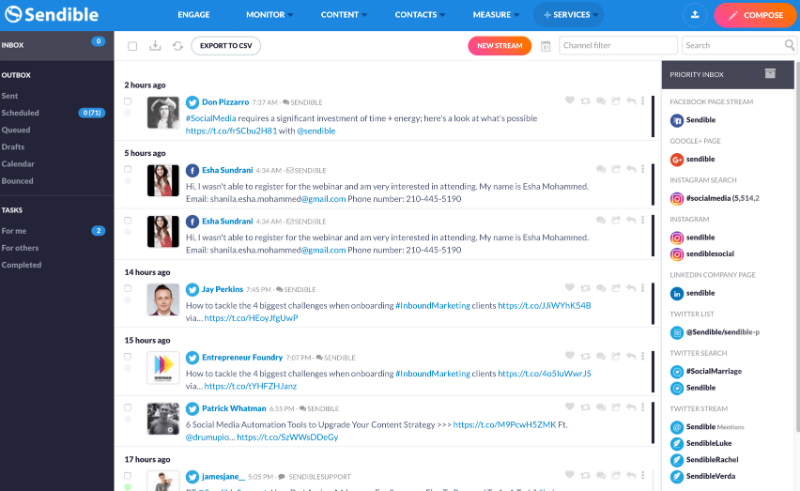Tick the select-all checkbox in toolbar

[133, 46]
